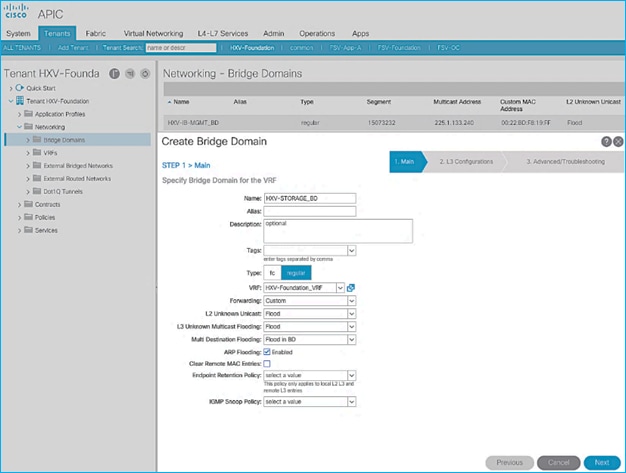626x473 pixels.
Task: Click the Bridge Domains folder icon
Action: coord(37,140)
